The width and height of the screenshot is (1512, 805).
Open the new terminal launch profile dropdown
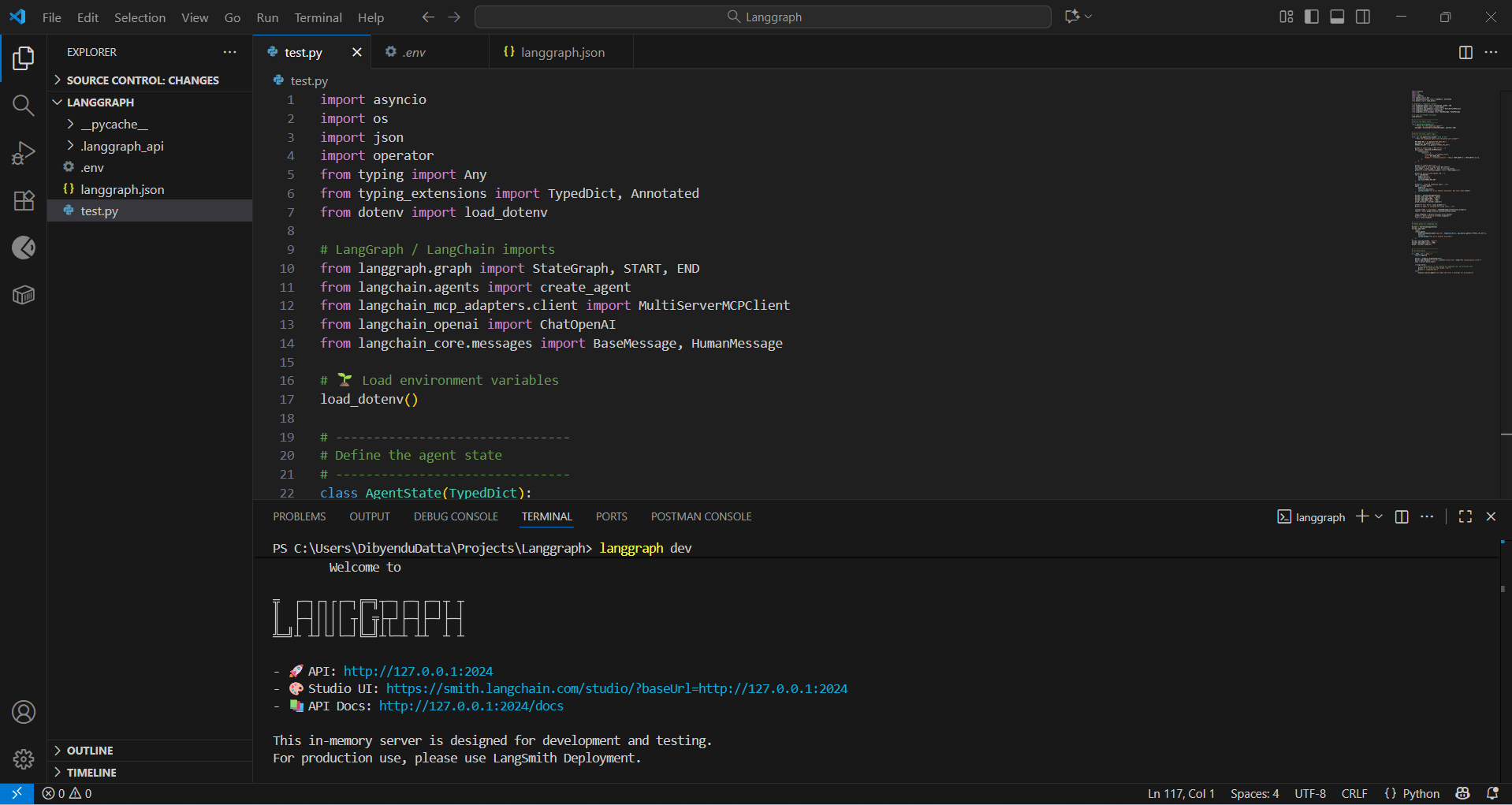point(1379,516)
